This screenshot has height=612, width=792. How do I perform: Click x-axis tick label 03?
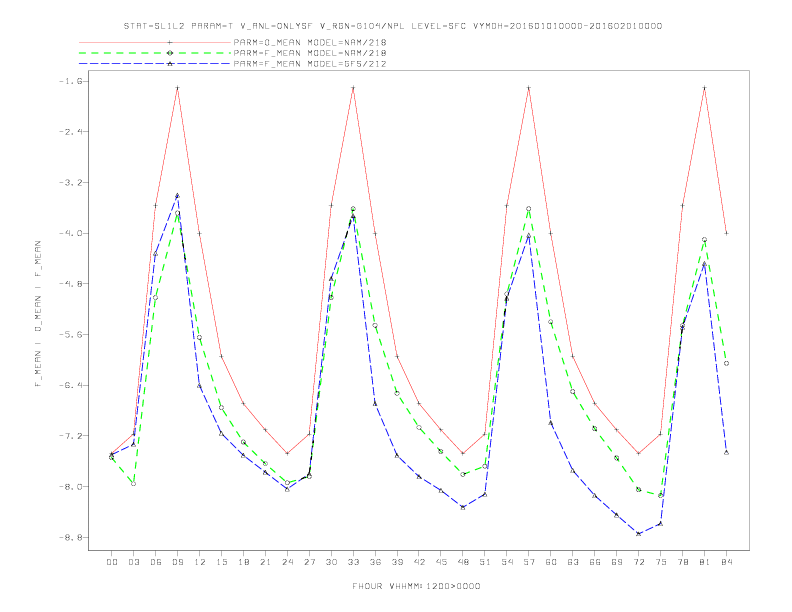pyautogui.click(x=133, y=562)
